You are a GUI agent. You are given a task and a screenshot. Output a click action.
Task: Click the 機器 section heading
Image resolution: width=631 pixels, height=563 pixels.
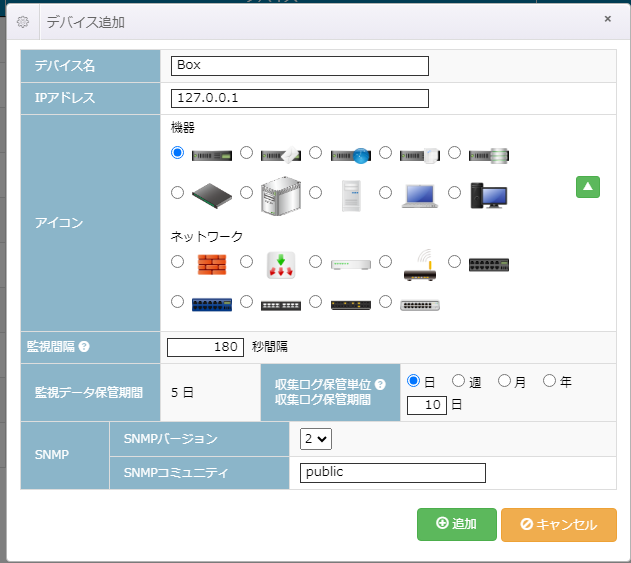click(x=183, y=128)
